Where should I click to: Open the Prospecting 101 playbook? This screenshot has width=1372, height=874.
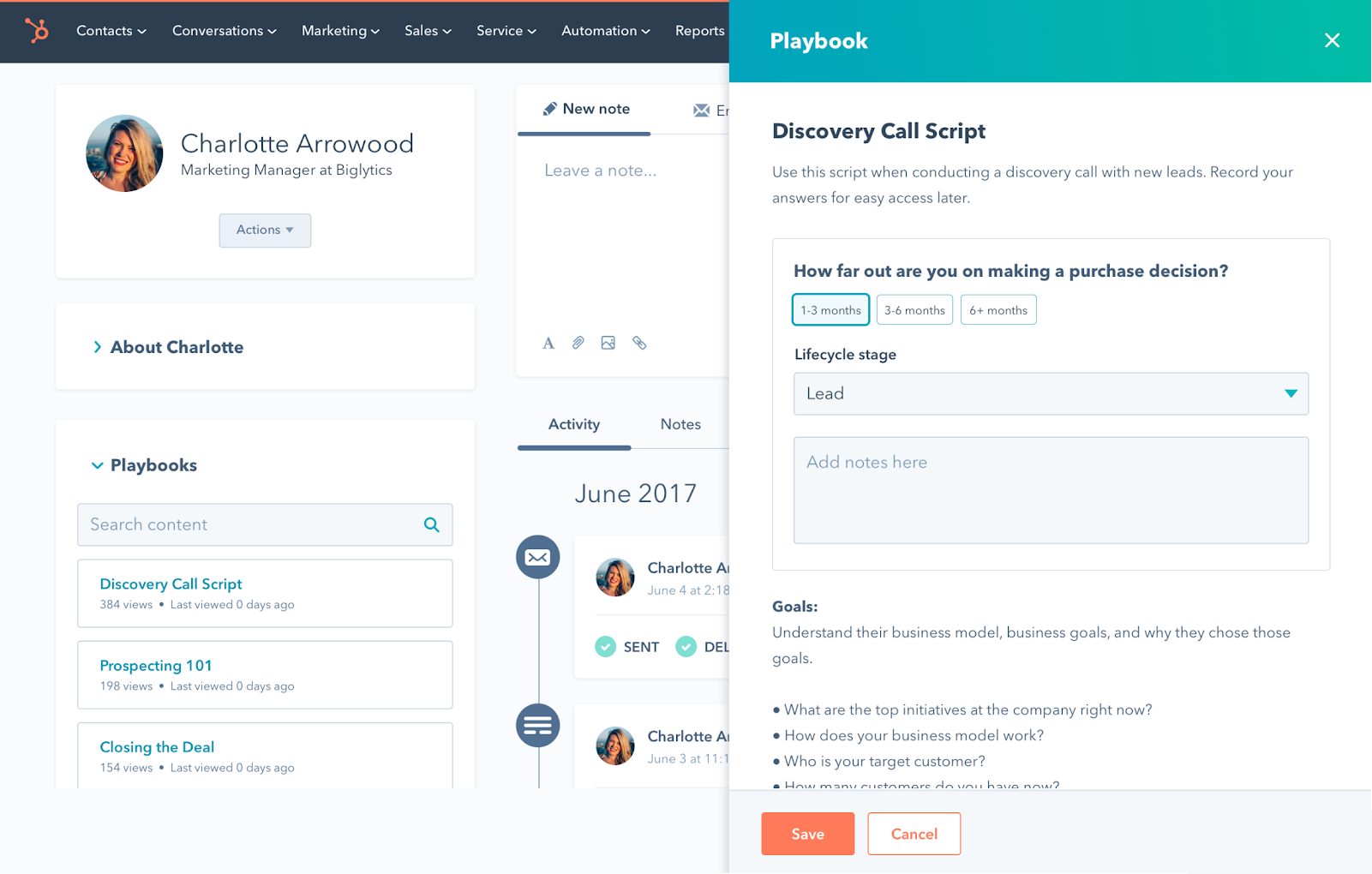click(x=265, y=675)
